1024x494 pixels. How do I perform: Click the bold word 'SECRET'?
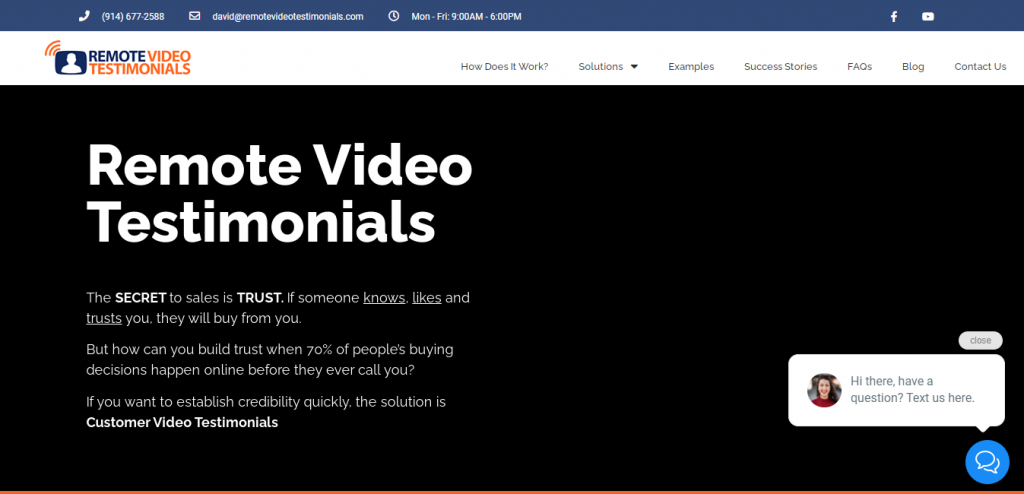[140, 298]
